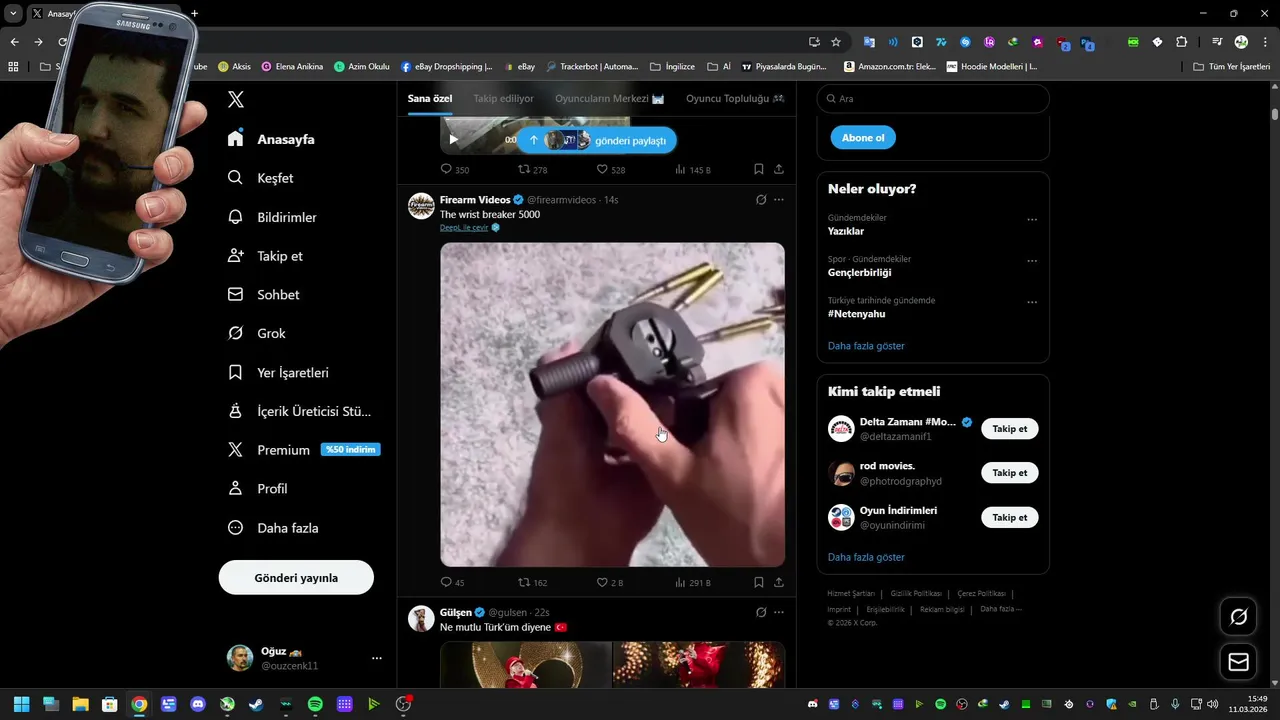The image size is (1280, 720).
Task: Bookmark this page with the star icon
Action: coord(836,42)
